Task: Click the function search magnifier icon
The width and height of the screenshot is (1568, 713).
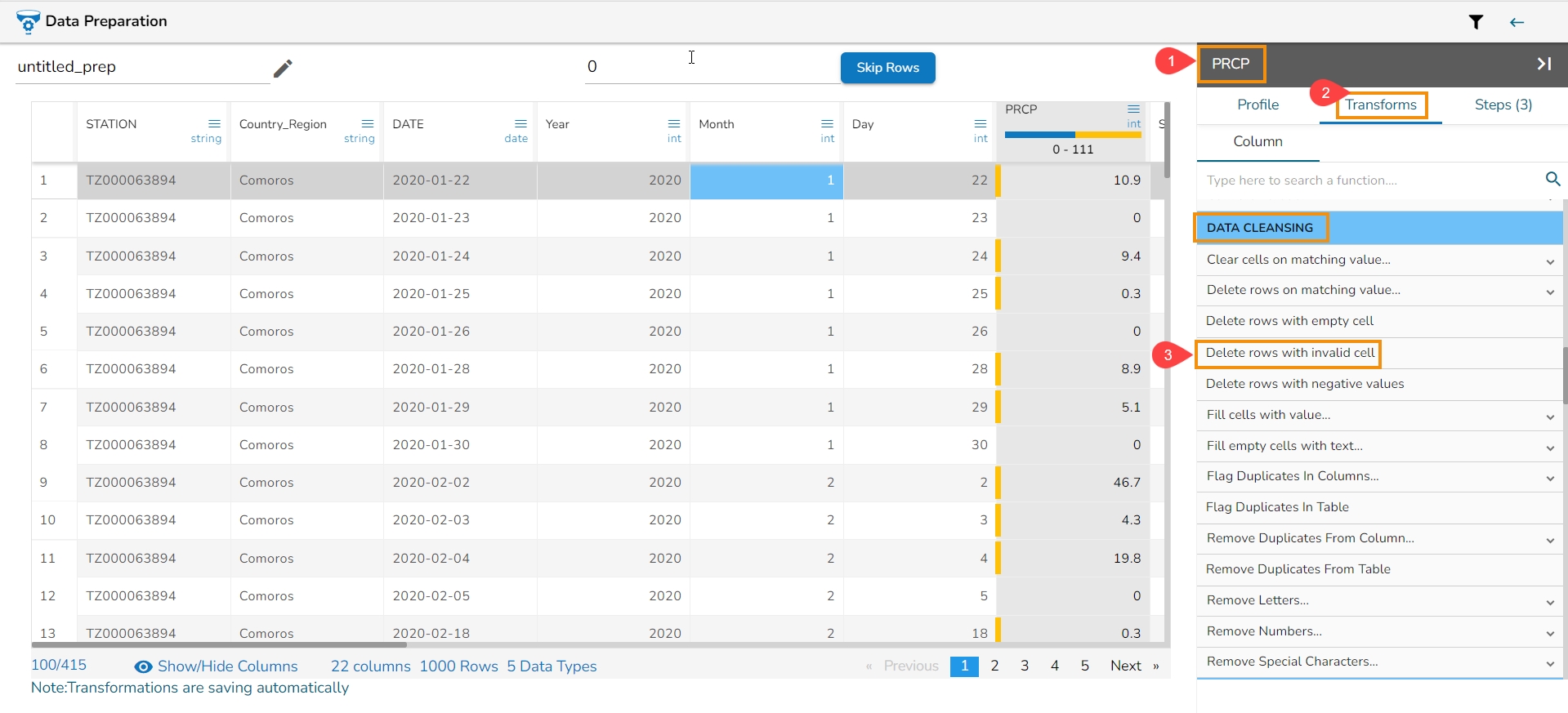Action: click(1552, 179)
